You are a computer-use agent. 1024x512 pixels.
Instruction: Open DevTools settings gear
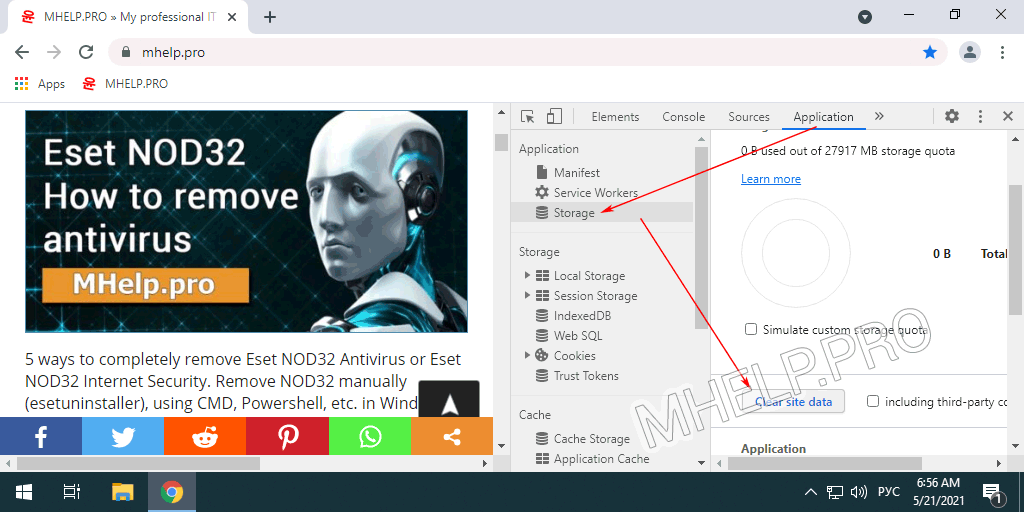click(952, 116)
